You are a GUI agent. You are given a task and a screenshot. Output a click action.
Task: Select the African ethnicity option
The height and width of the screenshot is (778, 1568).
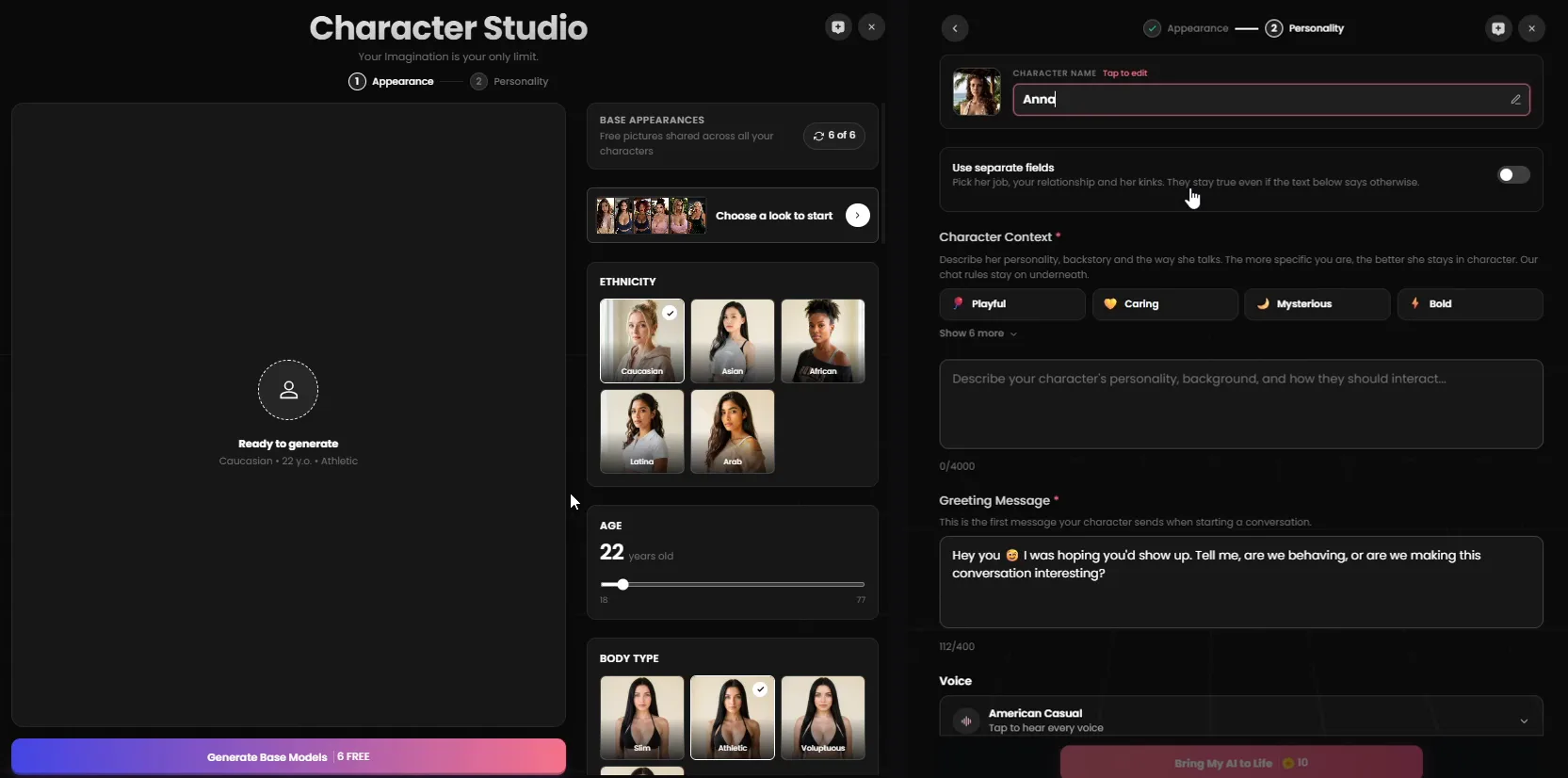pos(823,341)
